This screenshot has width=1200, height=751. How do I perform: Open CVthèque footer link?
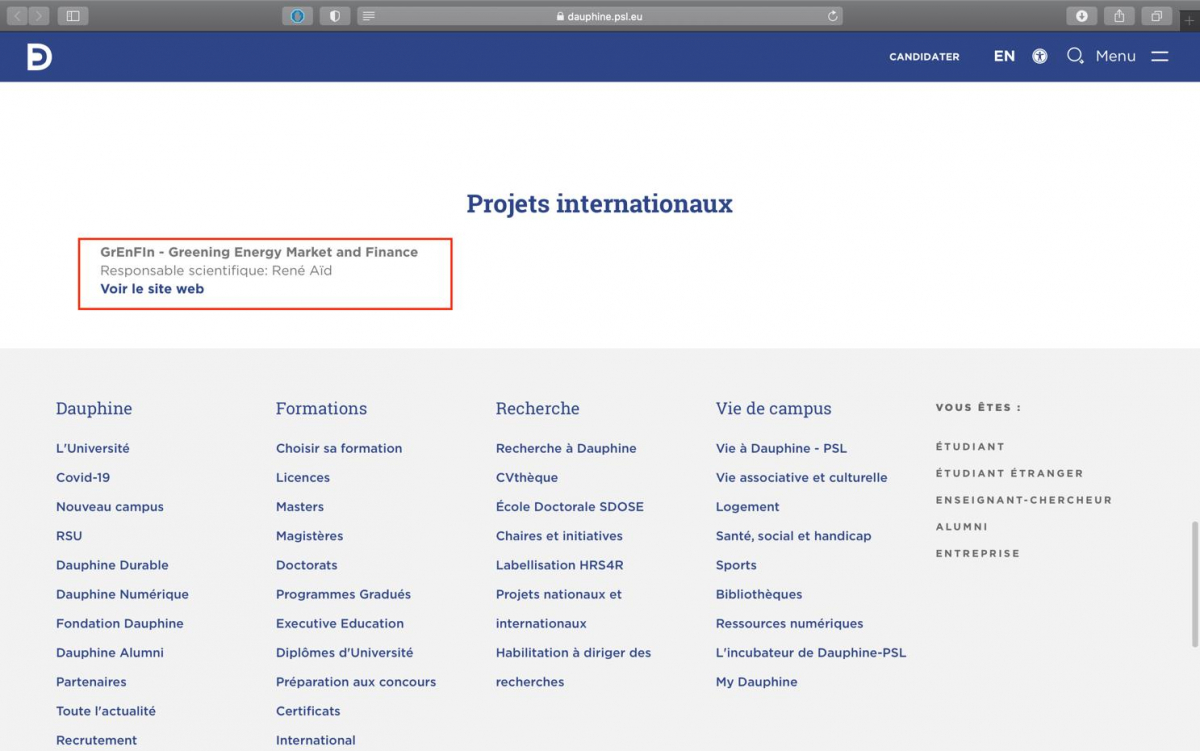coord(527,477)
